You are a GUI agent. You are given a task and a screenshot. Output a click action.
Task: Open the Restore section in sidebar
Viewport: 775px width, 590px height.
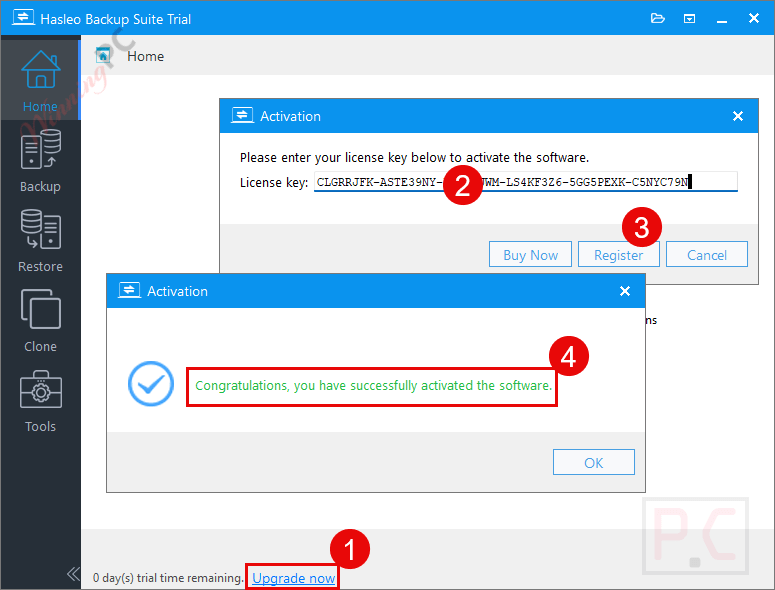40,241
